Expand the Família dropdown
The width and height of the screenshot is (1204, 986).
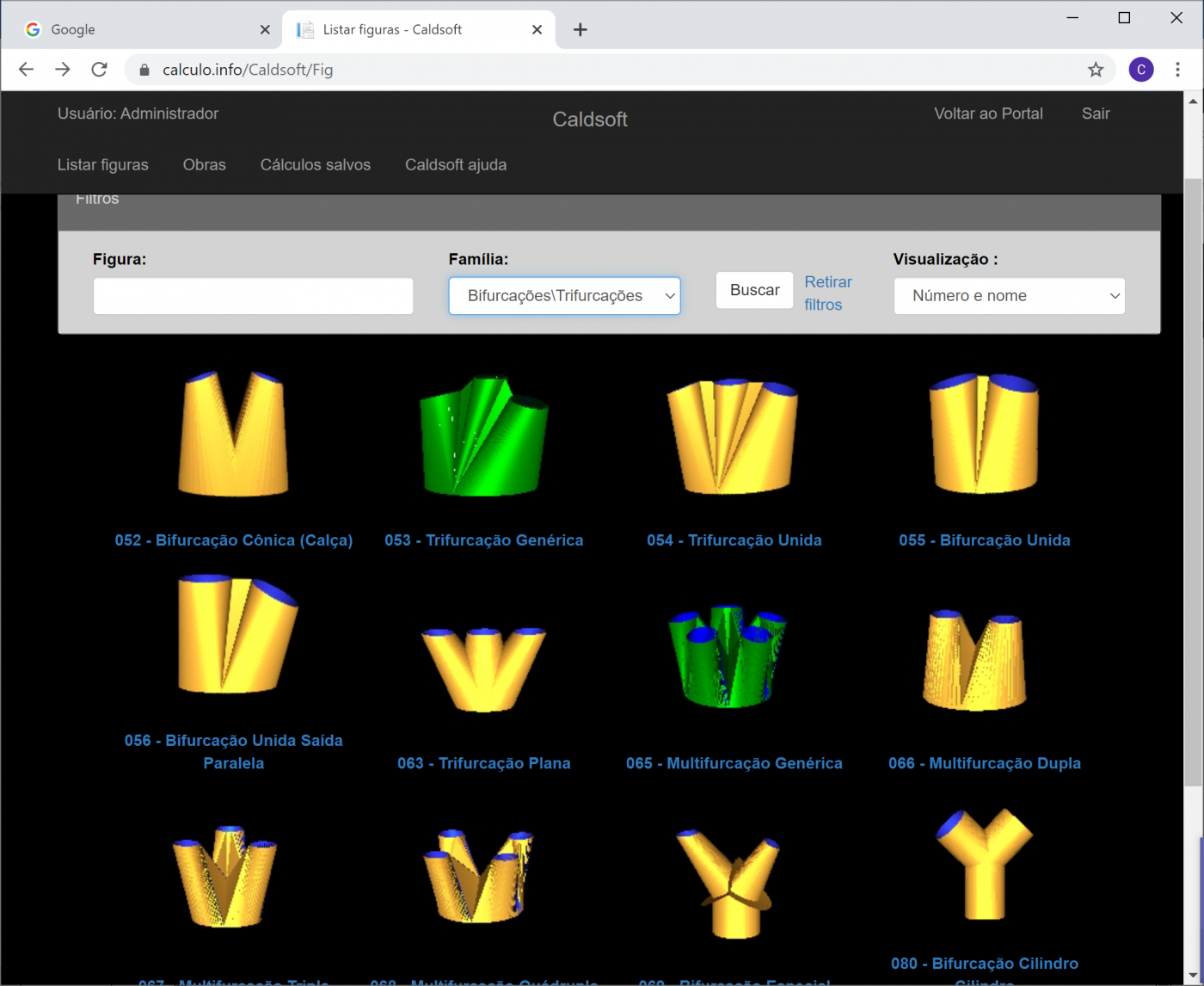[x=564, y=296]
